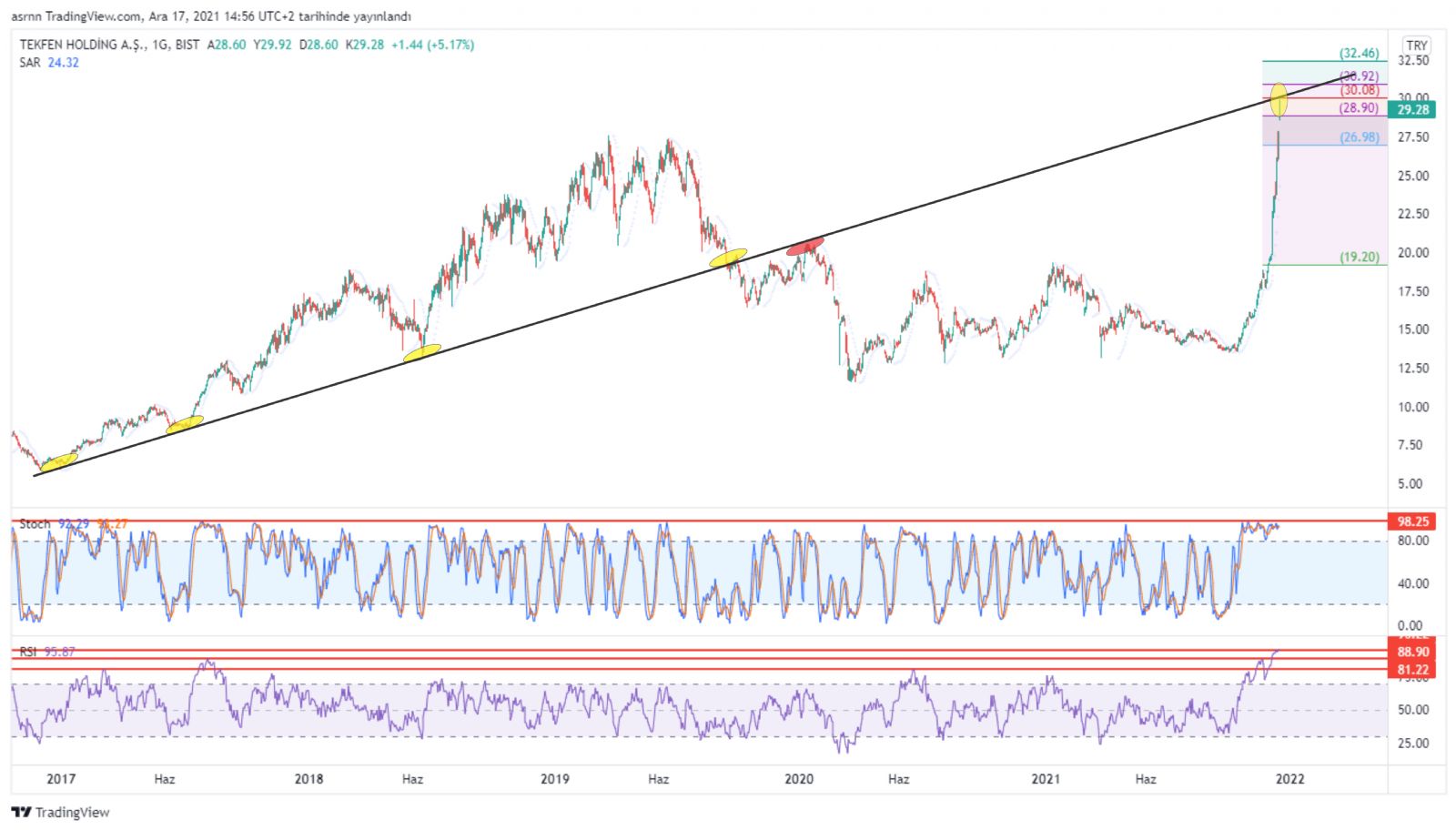Image resolution: width=1456 pixels, height=830 pixels.
Task: Click the SAR indicator label
Action: pyautogui.click(x=30, y=63)
